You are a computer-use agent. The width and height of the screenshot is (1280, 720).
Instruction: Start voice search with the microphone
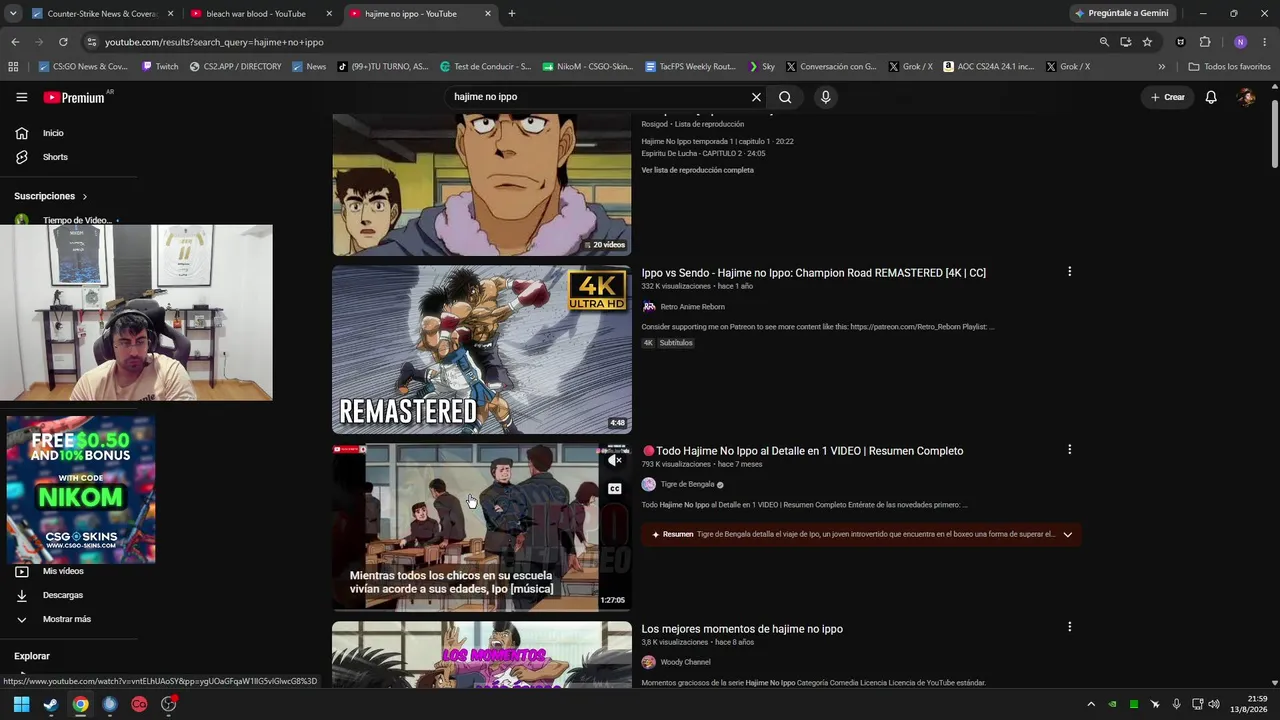point(825,97)
